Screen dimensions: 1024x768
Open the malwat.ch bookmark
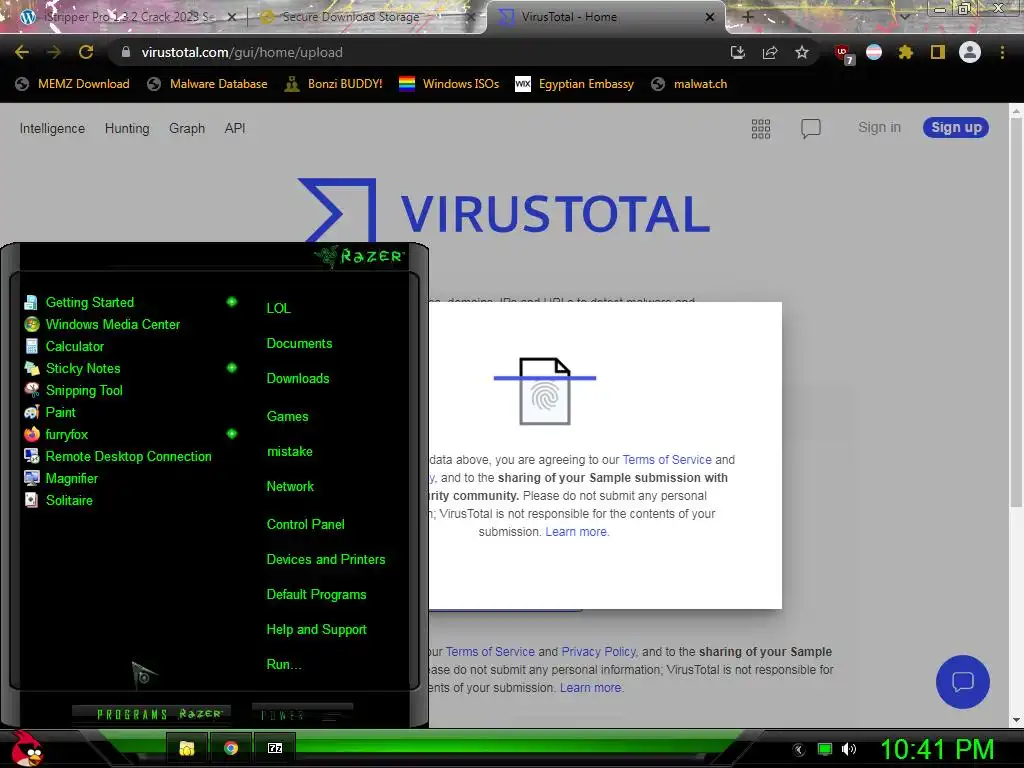pyautogui.click(x=690, y=84)
